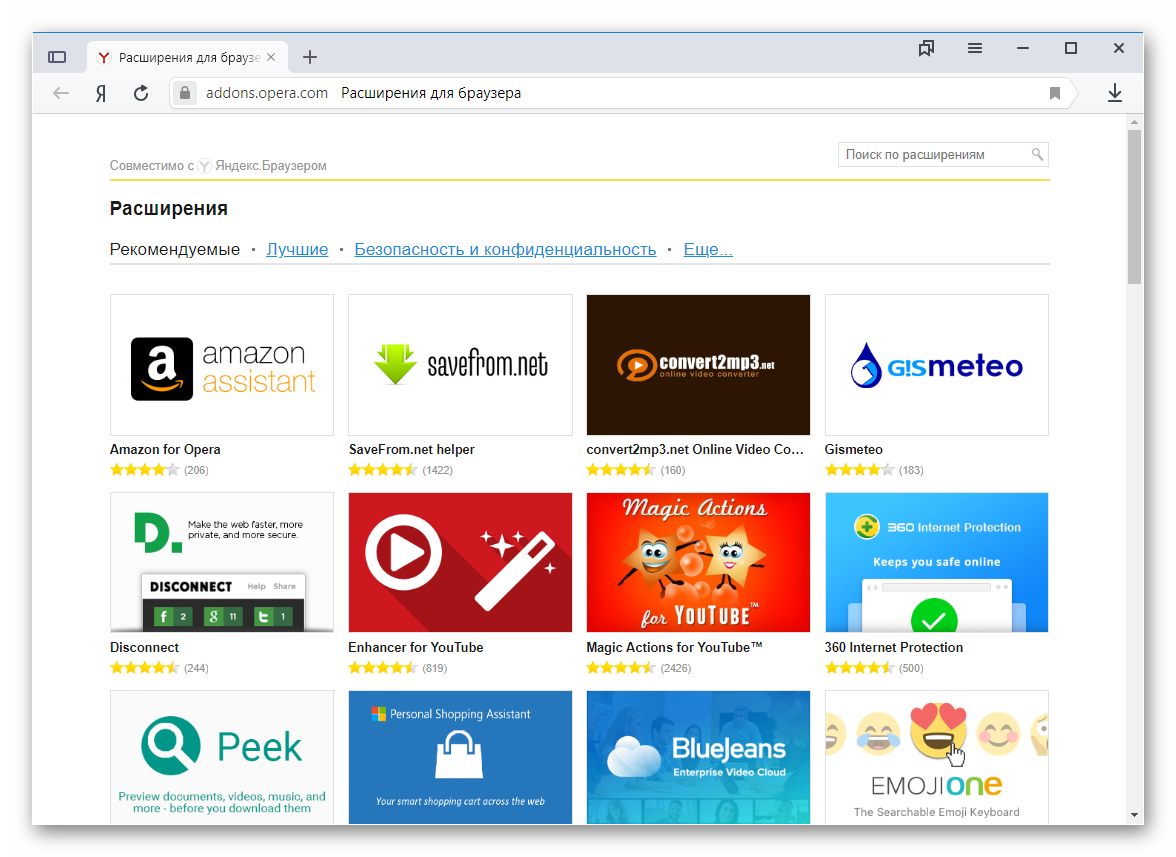Click the SaveFrom.net helper title

(412, 450)
